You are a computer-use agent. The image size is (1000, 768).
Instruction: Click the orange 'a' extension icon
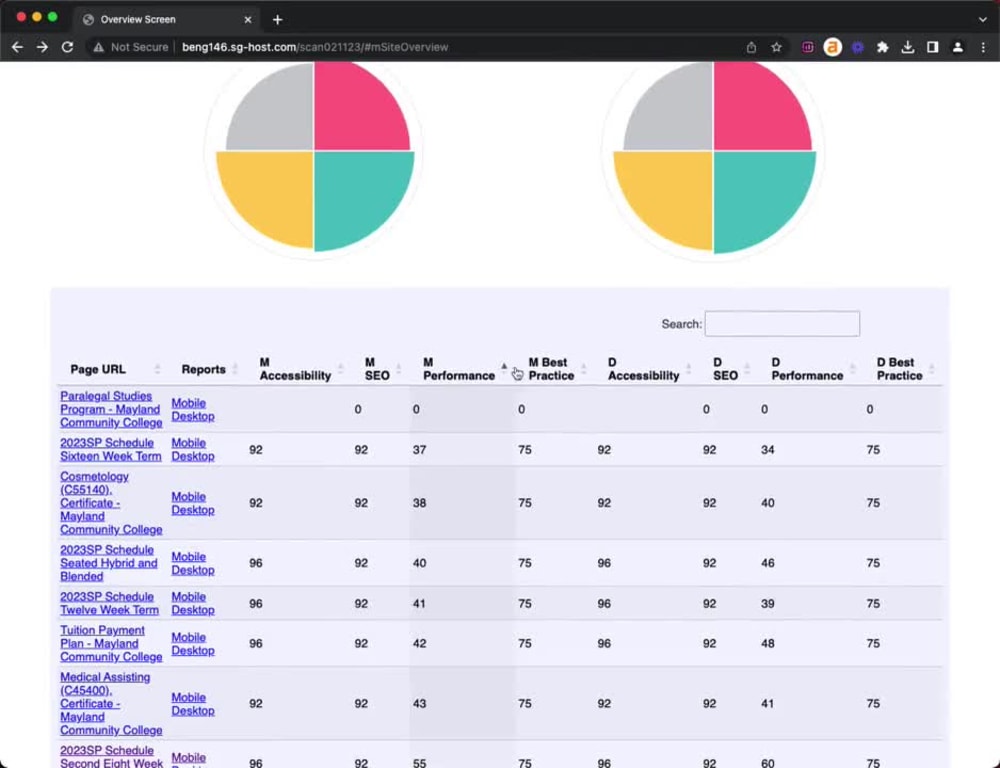[833, 47]
